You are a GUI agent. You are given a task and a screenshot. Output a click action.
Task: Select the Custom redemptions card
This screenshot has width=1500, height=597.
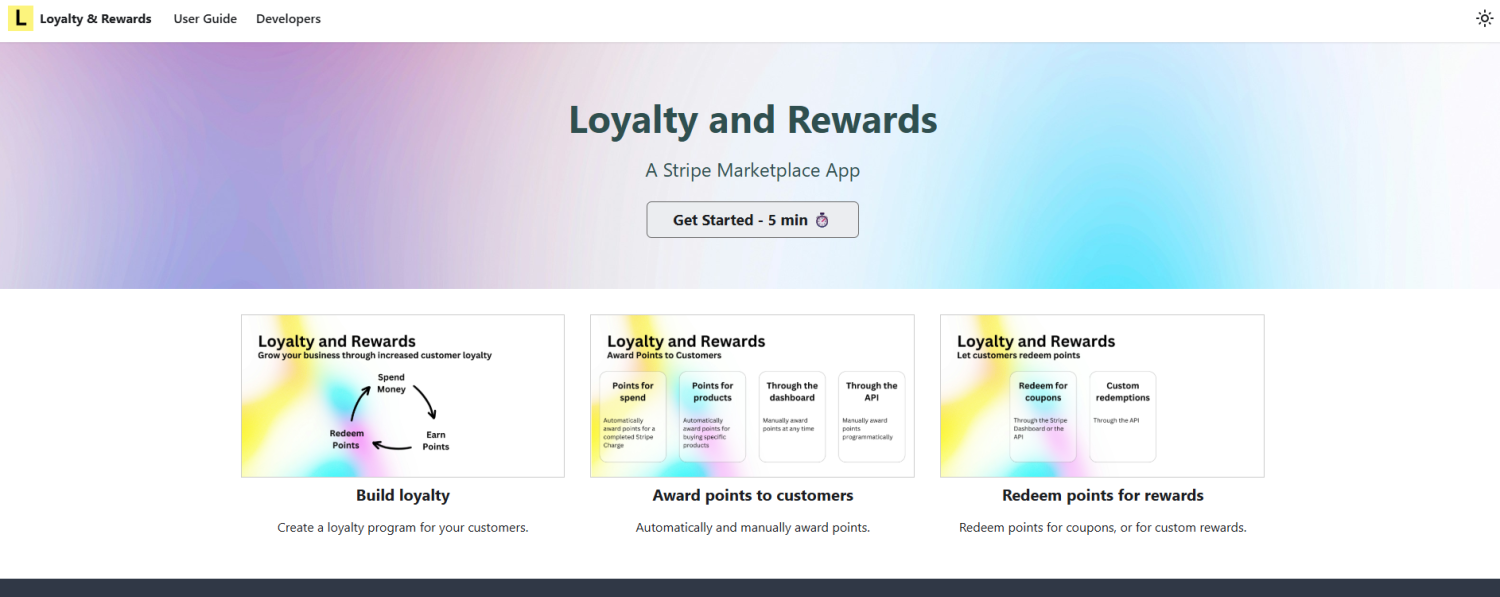click(x=1122, y=417)
